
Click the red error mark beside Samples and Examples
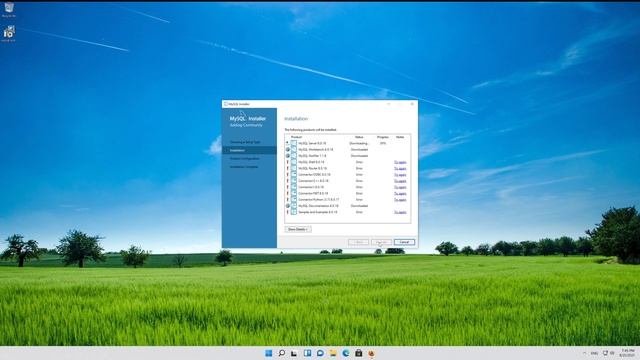pos(287,212)
